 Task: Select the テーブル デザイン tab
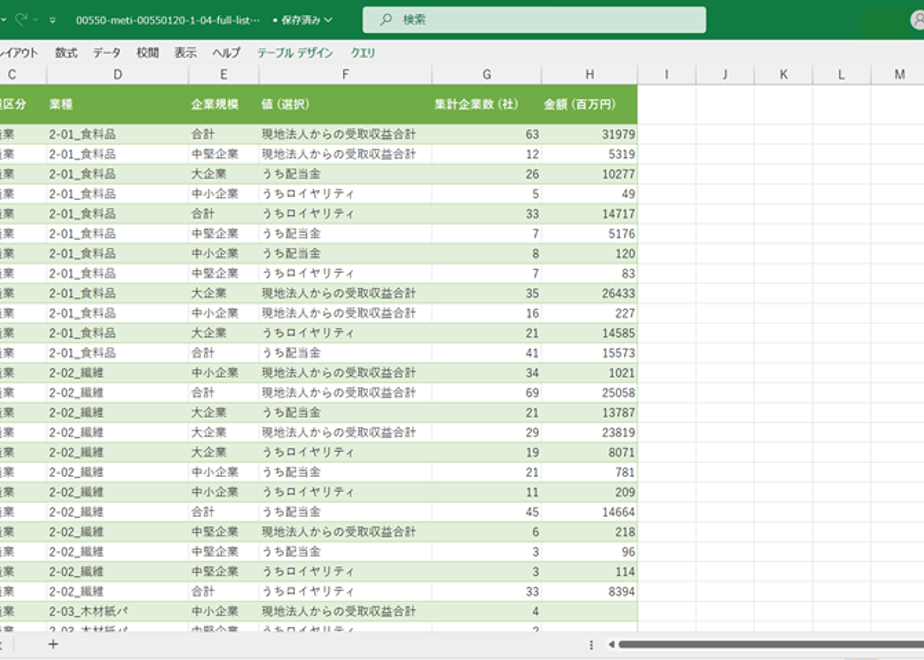click(295, 53)
